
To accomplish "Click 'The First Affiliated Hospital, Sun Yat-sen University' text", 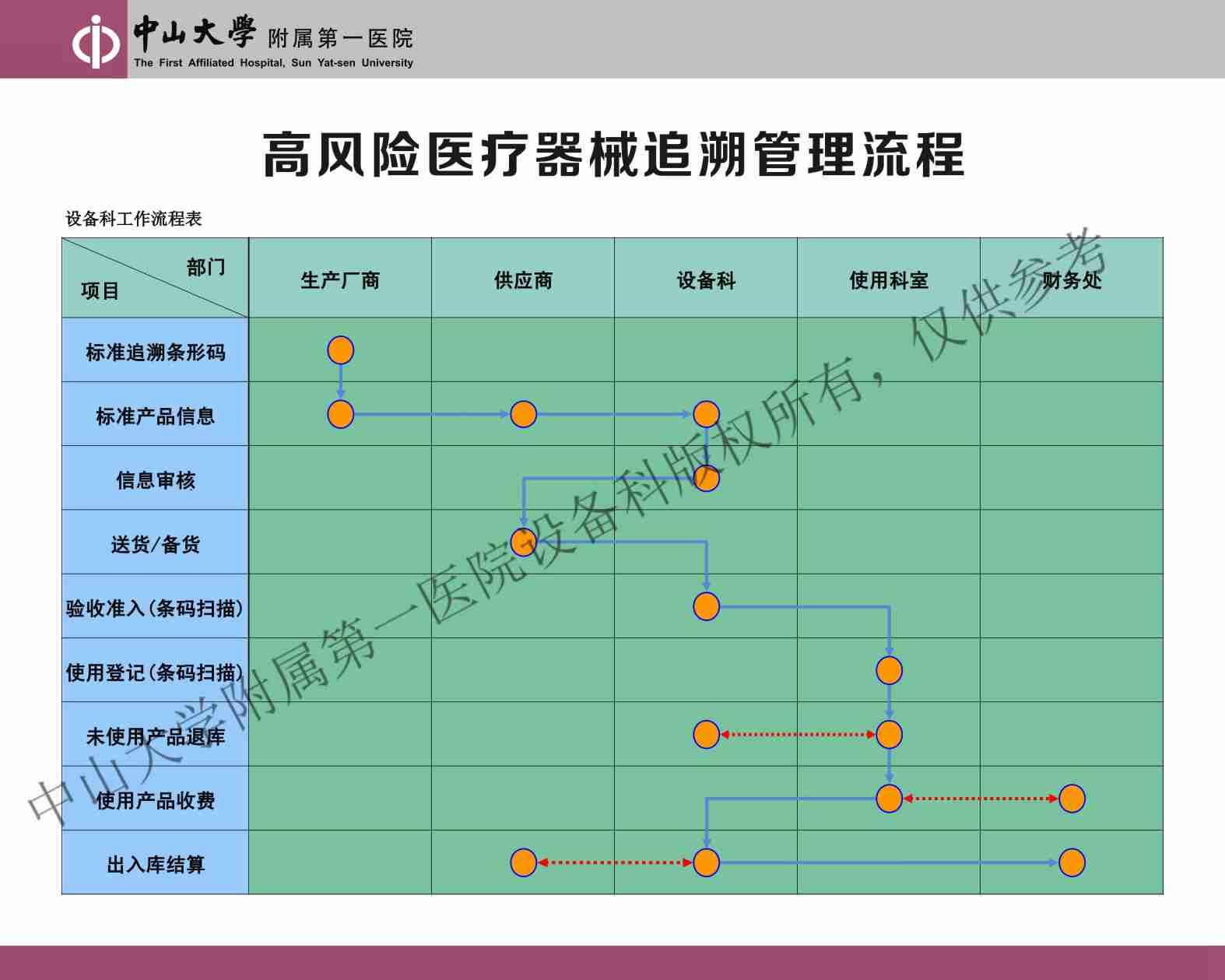I will point(273,63).
